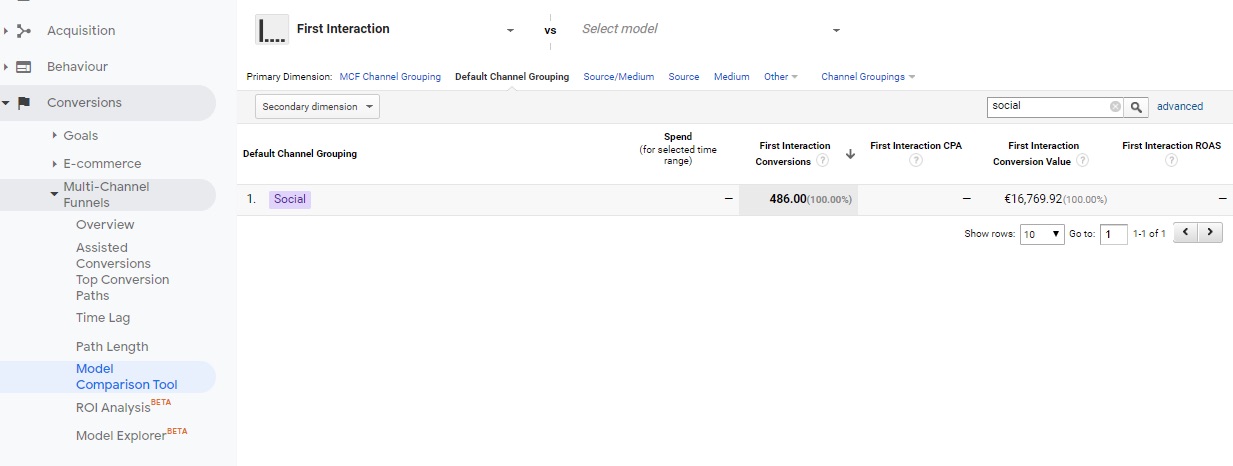1233x466 pixels.
Task: Select Medium primary dimension
Action: [x=731, y=76]
